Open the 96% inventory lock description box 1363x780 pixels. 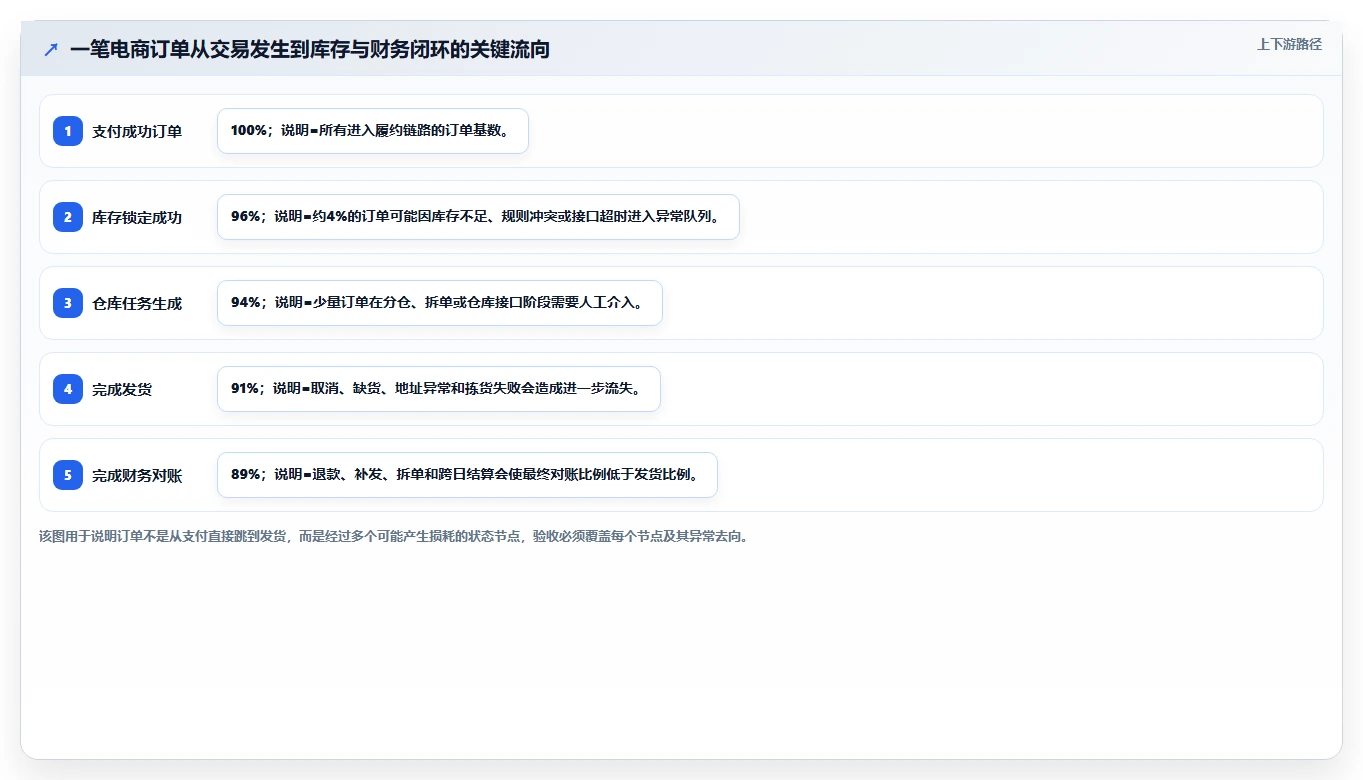(478, 217)
